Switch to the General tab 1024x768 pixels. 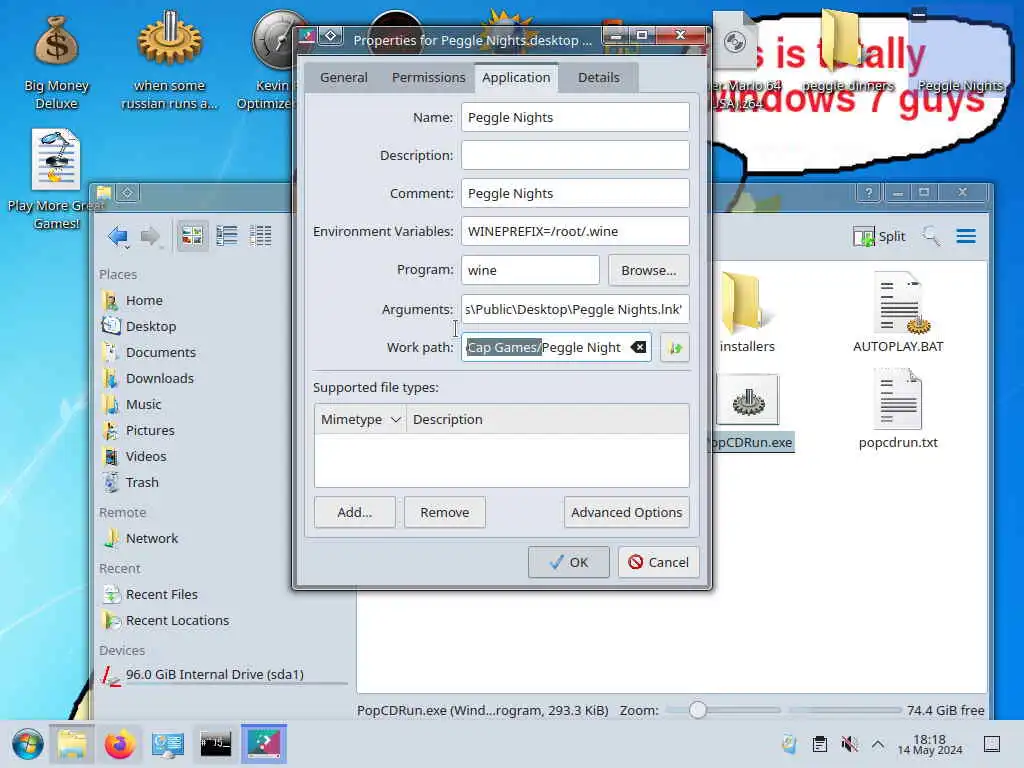click(x=344, y=78)
